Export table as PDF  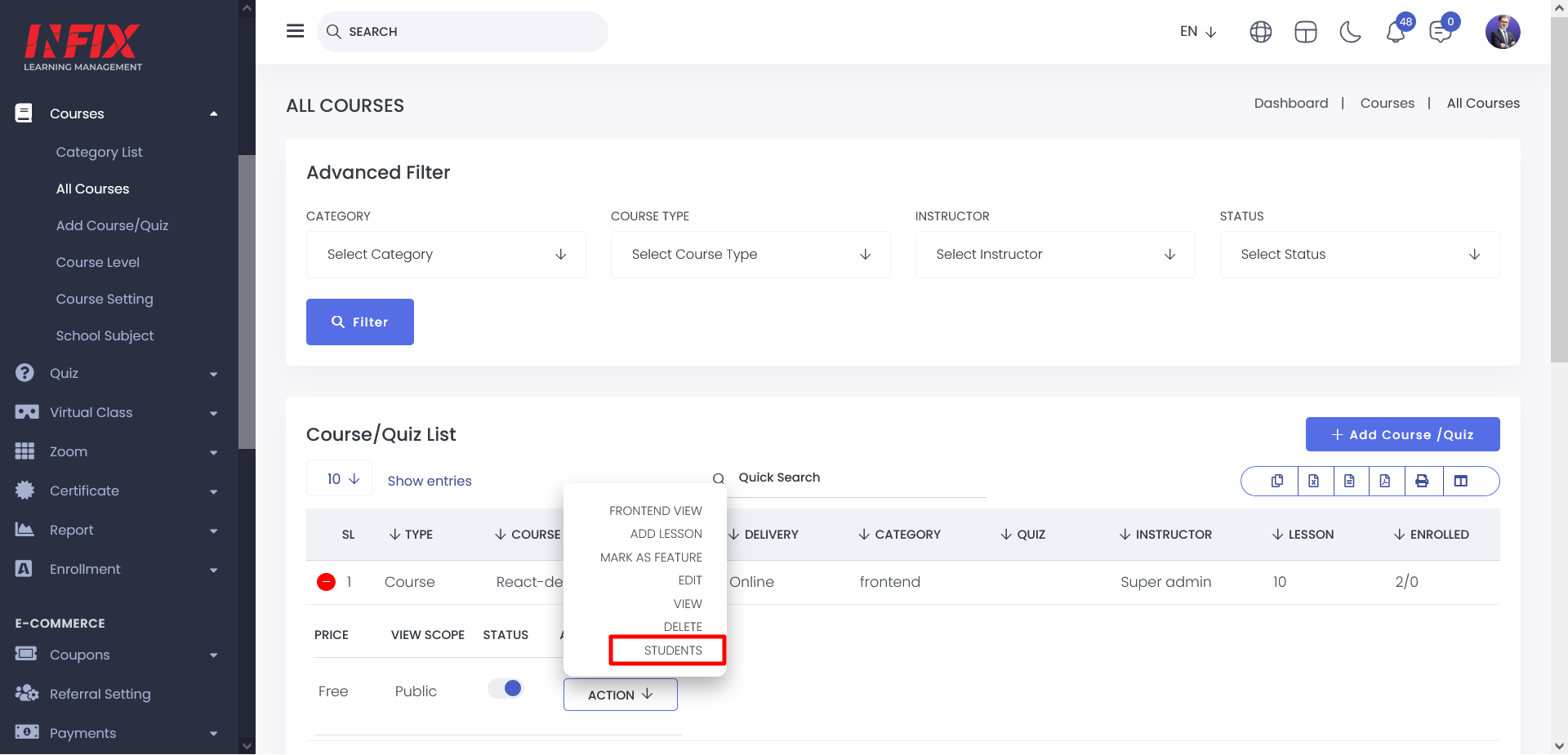(1385, 481)
